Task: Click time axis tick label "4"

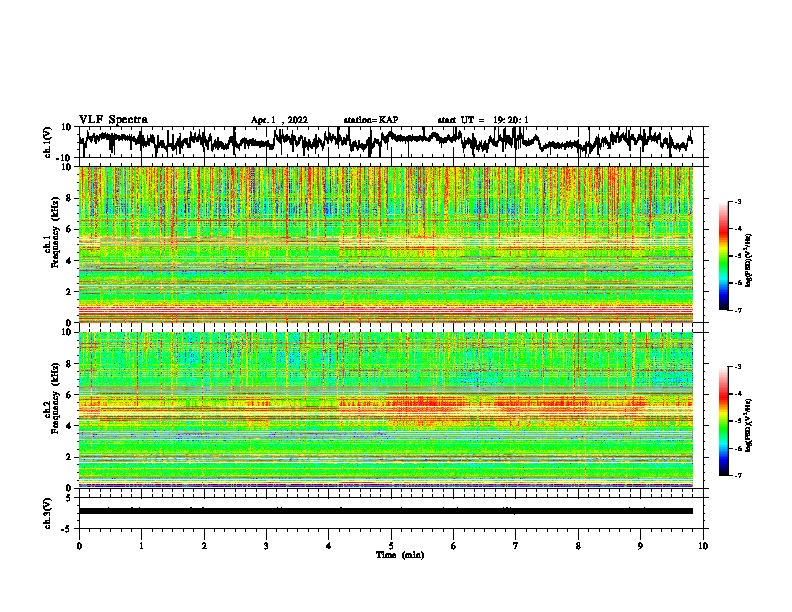Action: click(x=329, y=546)
